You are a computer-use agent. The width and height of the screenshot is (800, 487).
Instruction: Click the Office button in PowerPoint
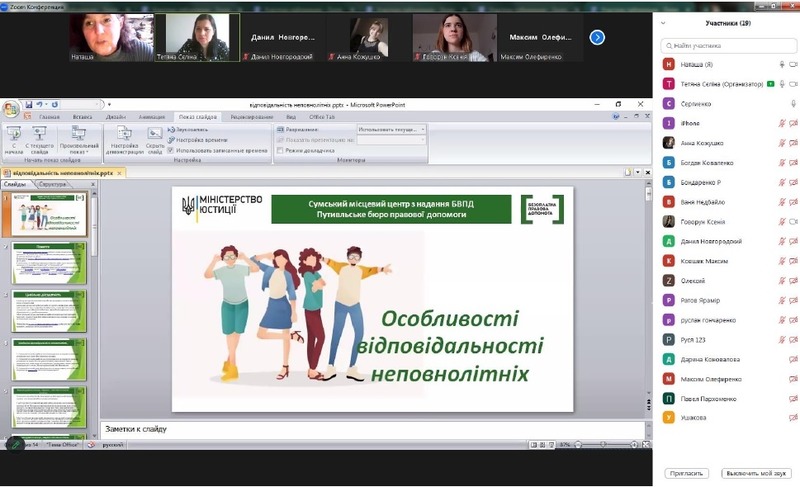[10, 108]
